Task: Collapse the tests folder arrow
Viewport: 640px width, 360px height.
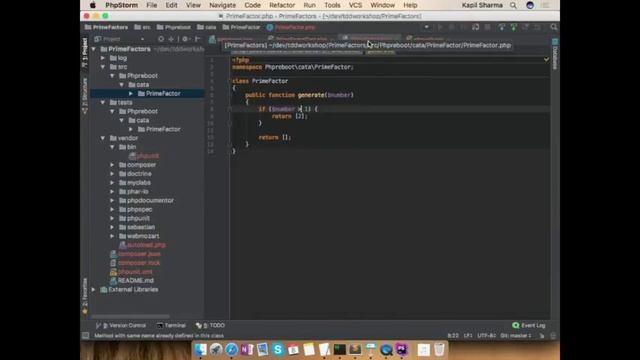Action: click(x=103, y=102)
